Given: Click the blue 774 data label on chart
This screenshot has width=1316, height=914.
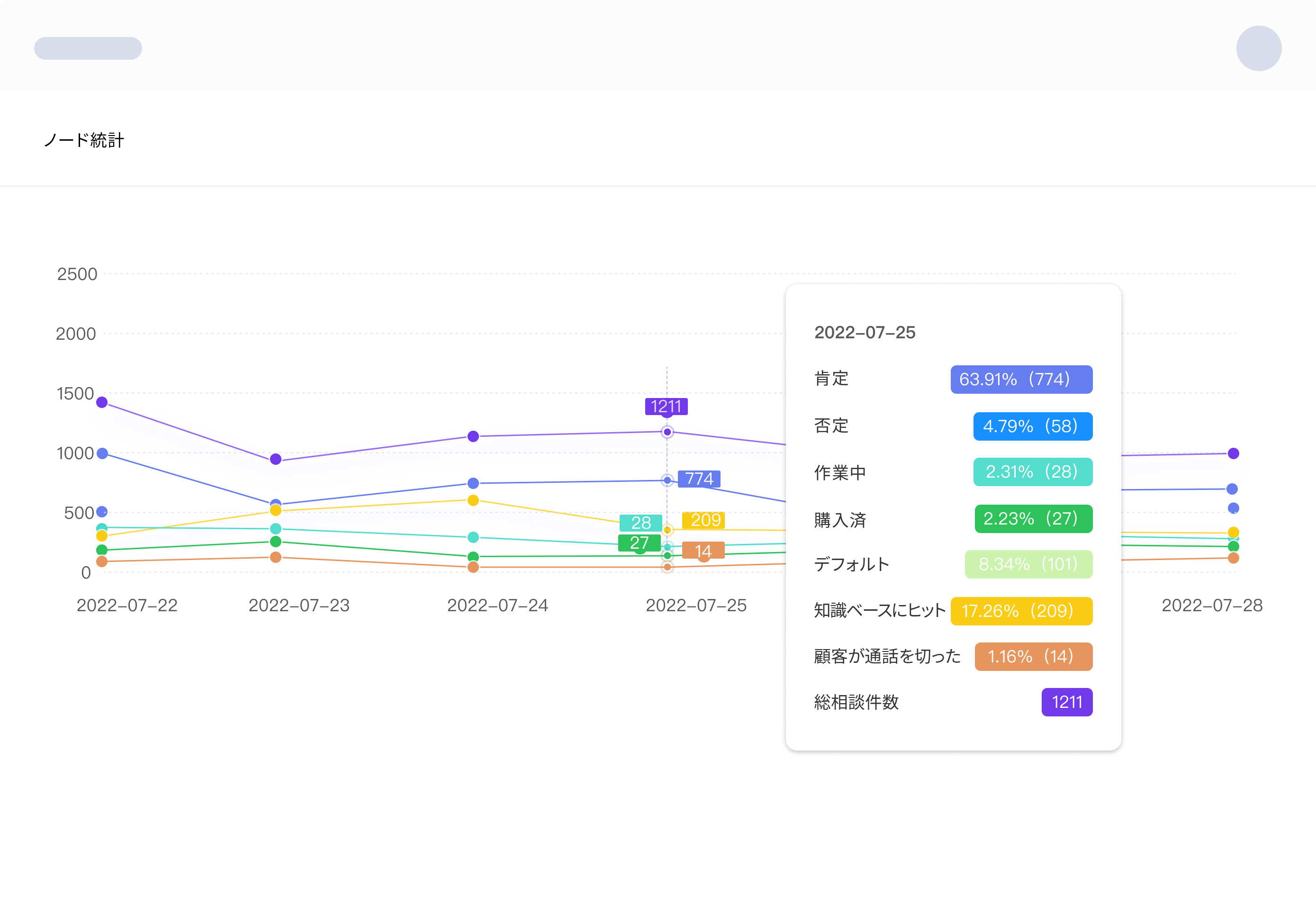Looking at the screenshot, I should [699, 479].
